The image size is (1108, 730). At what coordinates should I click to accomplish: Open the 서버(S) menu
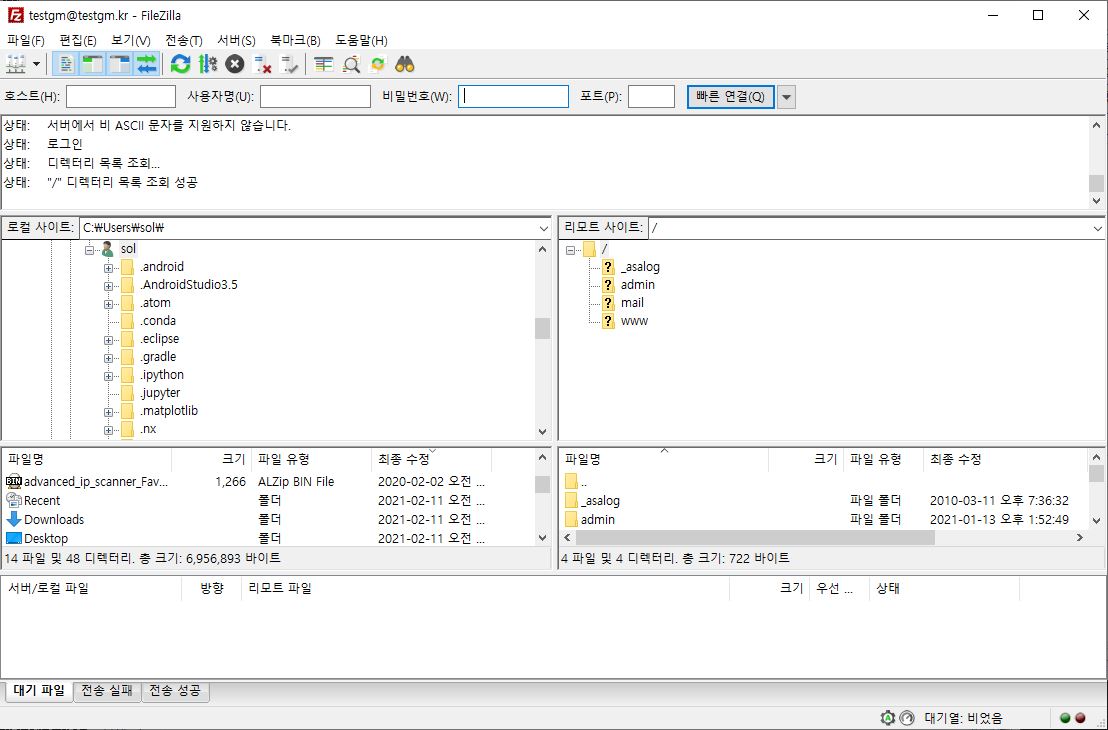tap(237, 40)
